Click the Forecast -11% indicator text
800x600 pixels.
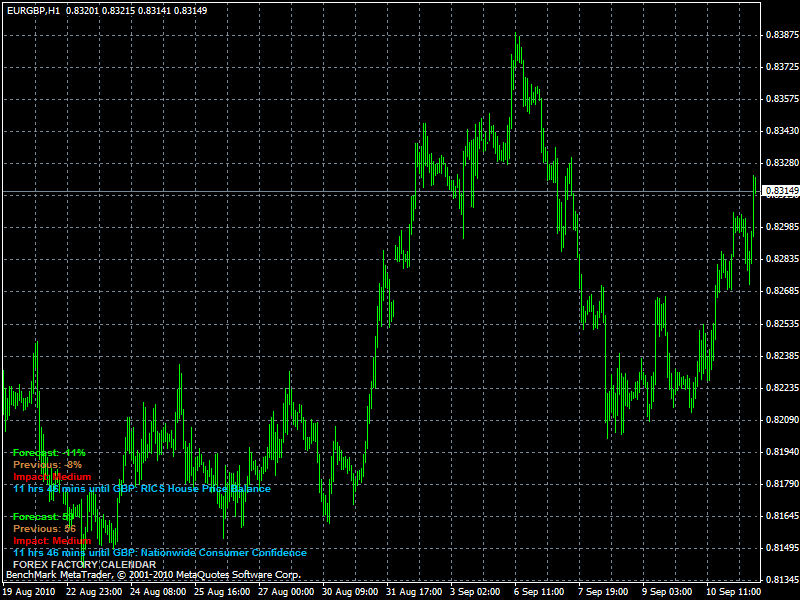pyautogui.click(x=49, y=453)
